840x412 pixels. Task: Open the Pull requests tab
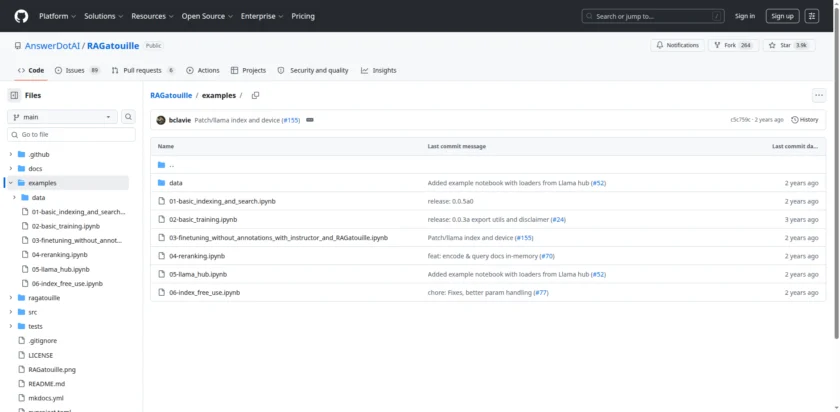tap(143, 70)
